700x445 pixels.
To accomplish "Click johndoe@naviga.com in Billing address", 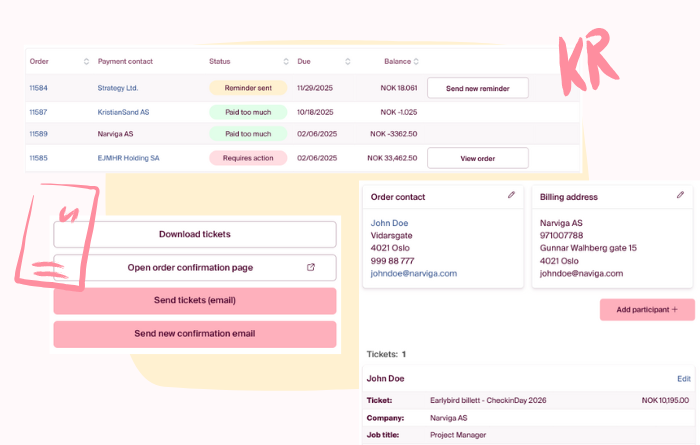I will coord(581,274).
